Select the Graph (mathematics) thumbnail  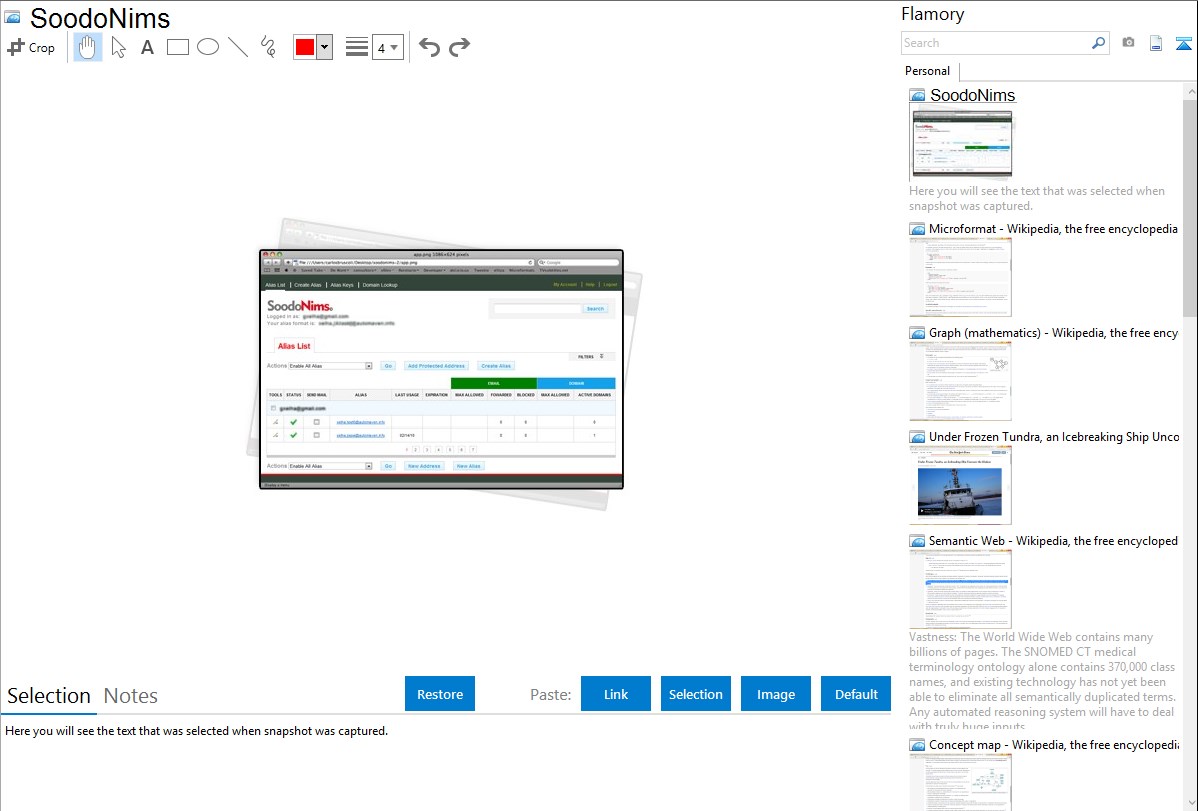[960, 381]
